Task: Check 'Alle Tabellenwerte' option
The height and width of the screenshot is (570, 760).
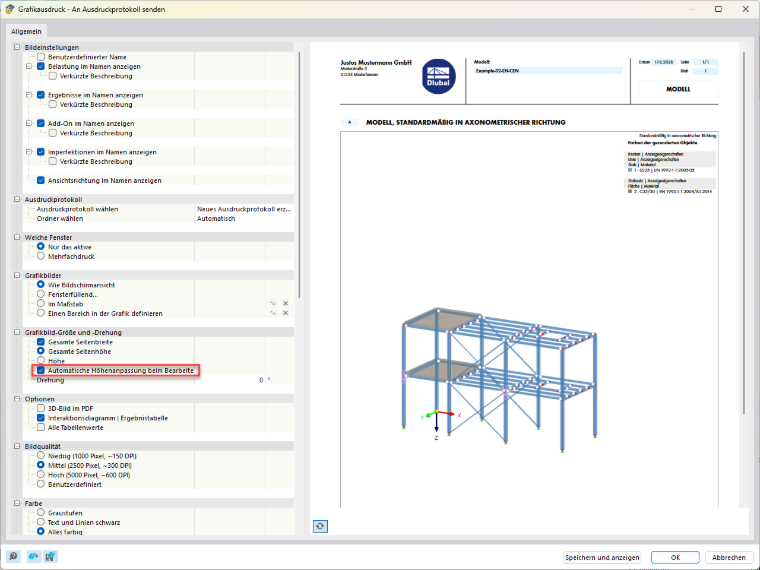Action: pyautogui.click(x=41, y=428)
